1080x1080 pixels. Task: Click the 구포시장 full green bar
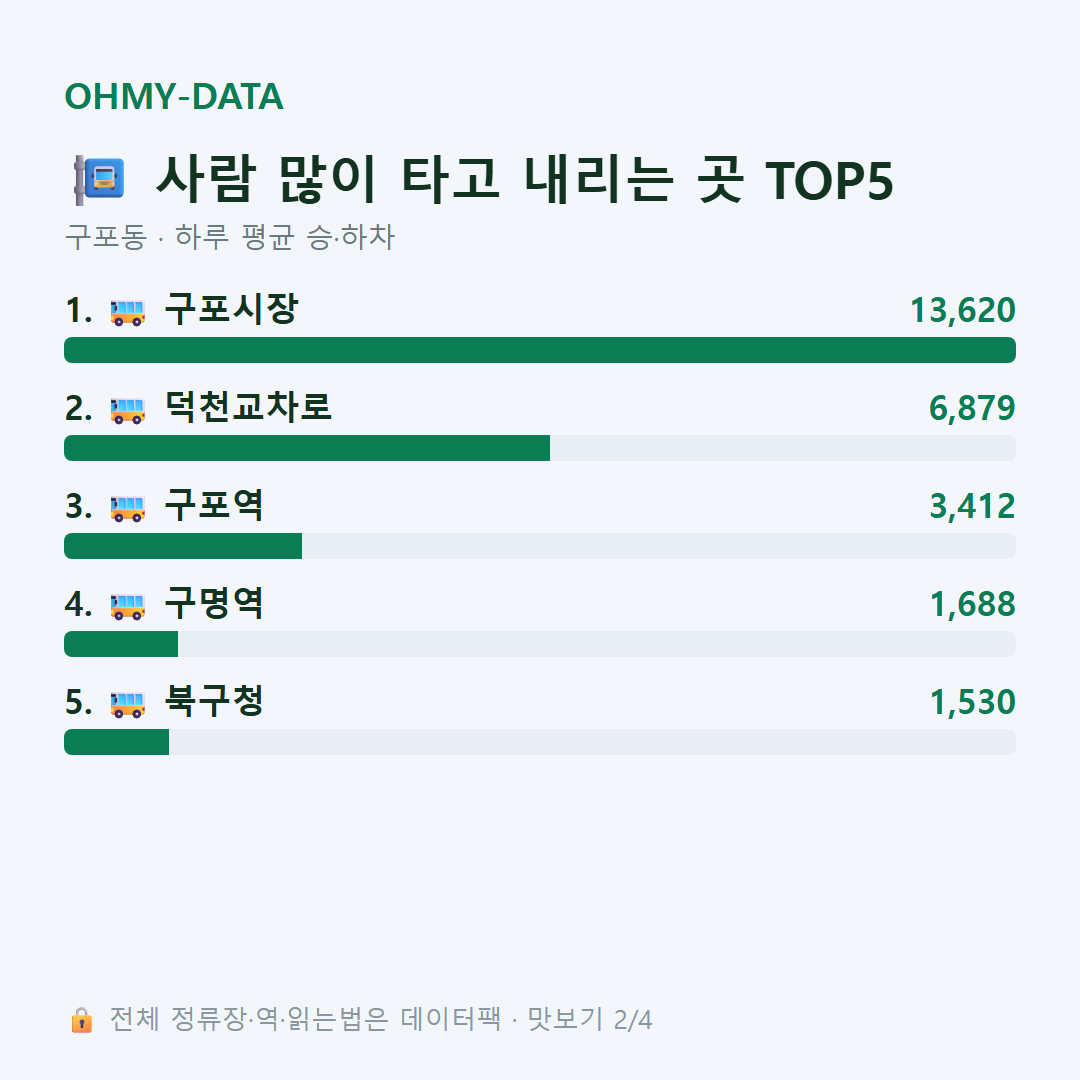coord(540,350)
